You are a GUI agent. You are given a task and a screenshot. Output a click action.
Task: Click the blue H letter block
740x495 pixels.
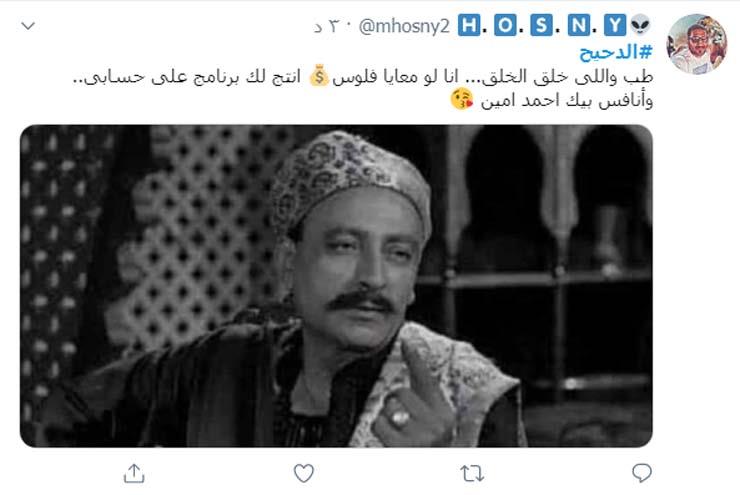pyautogui.click(x=469, y=25)
